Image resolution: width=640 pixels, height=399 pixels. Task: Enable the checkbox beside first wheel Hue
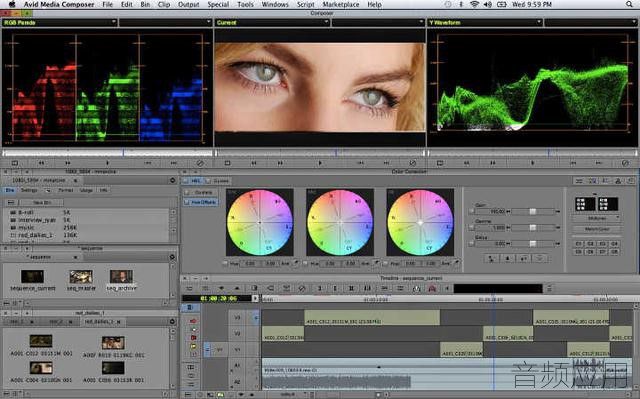pos(225,264)
